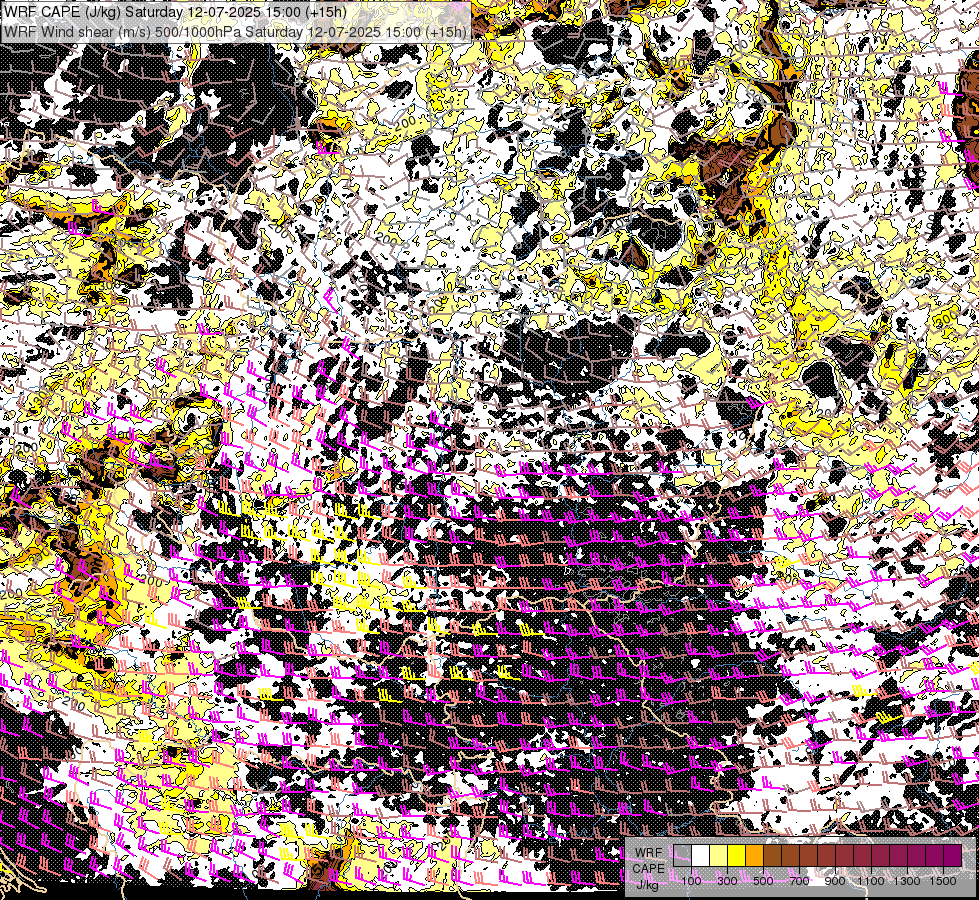Click the legend value 100
The image size is (979, 900).
click(691, 881)
